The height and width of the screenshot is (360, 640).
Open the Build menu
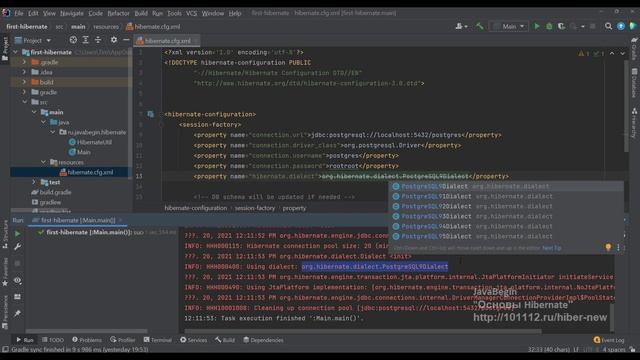141,13
